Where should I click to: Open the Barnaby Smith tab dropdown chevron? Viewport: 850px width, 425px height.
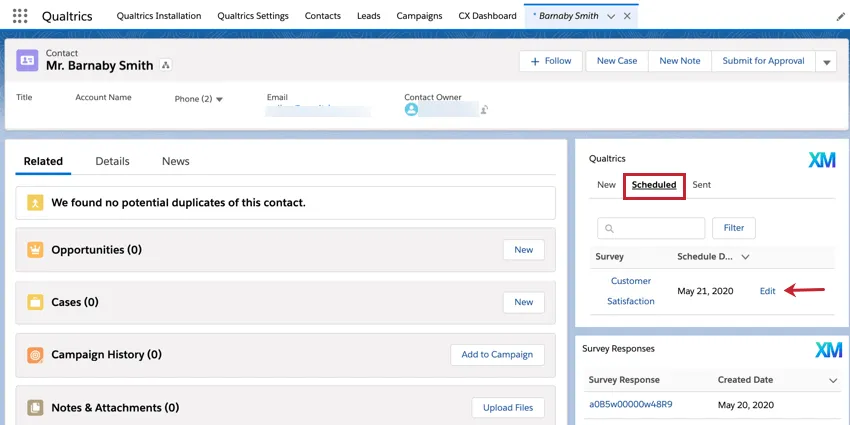pyautogui.click(x=610, y=17)
